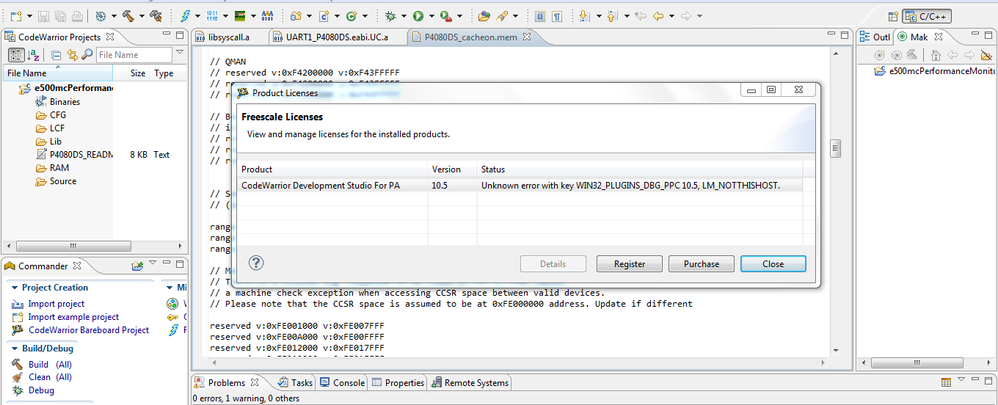This screenshot has width=998, height=405.
Task: Click Register button in Product Licenses dialog
Action: [x=629, y=264]
